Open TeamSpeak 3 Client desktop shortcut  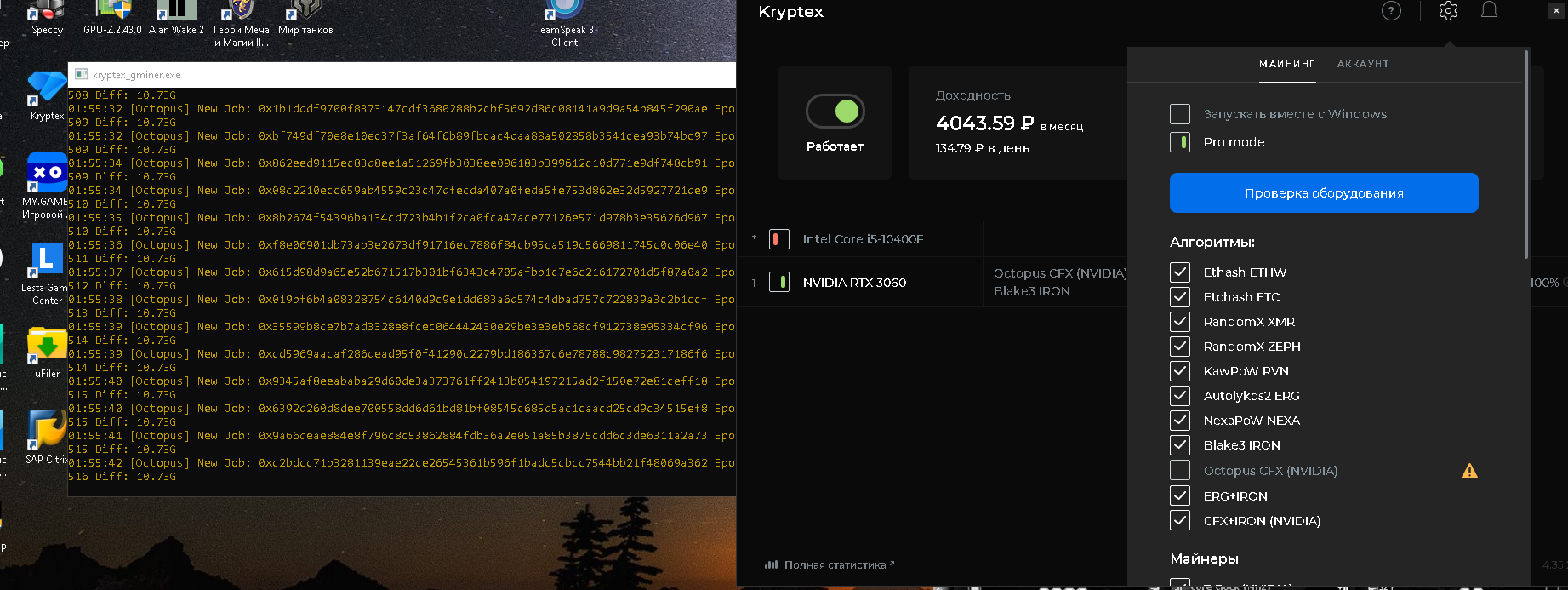pyautogui.click(x=564, y=24)
